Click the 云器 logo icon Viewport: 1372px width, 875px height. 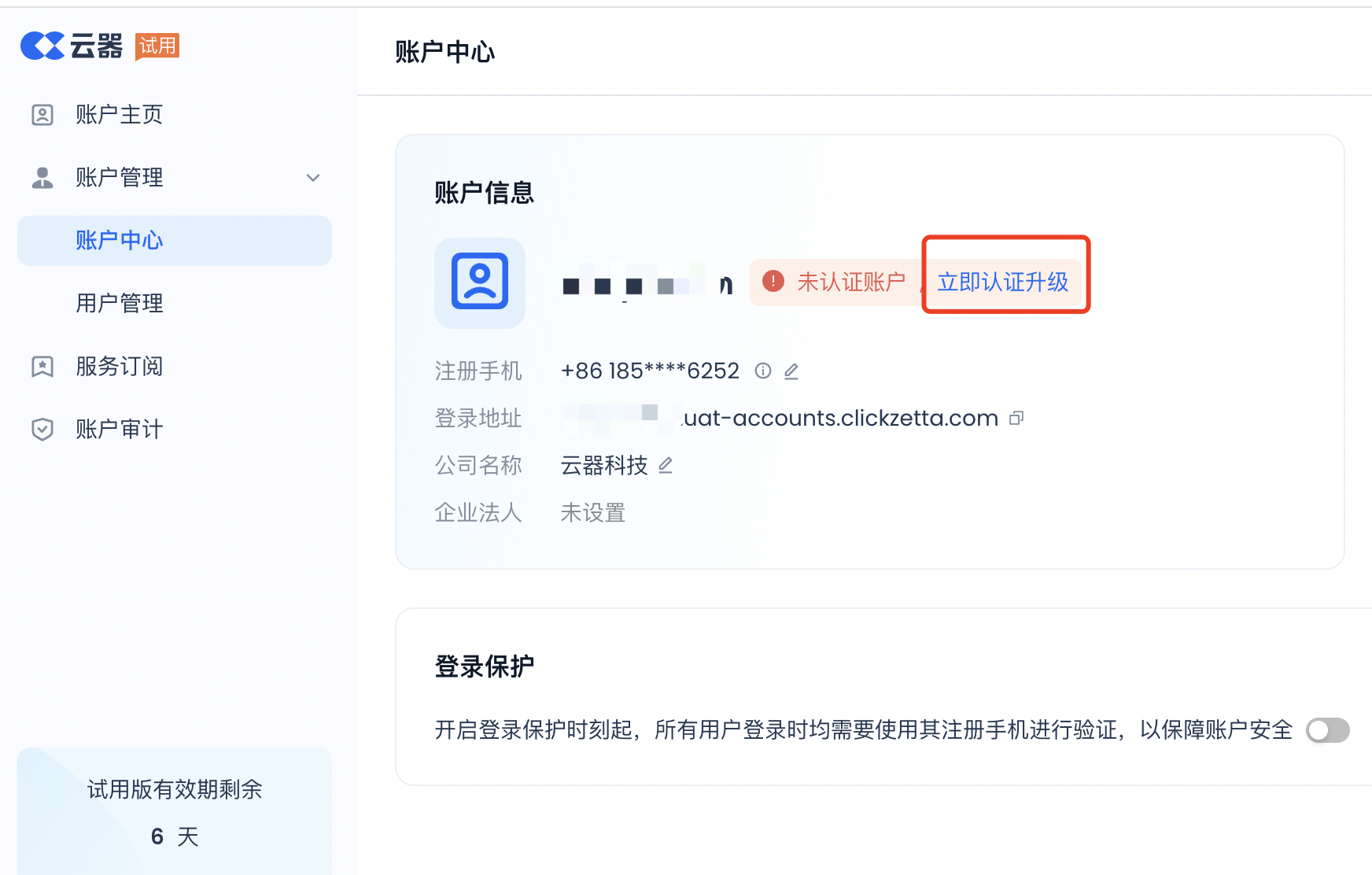tap(42, 46)
